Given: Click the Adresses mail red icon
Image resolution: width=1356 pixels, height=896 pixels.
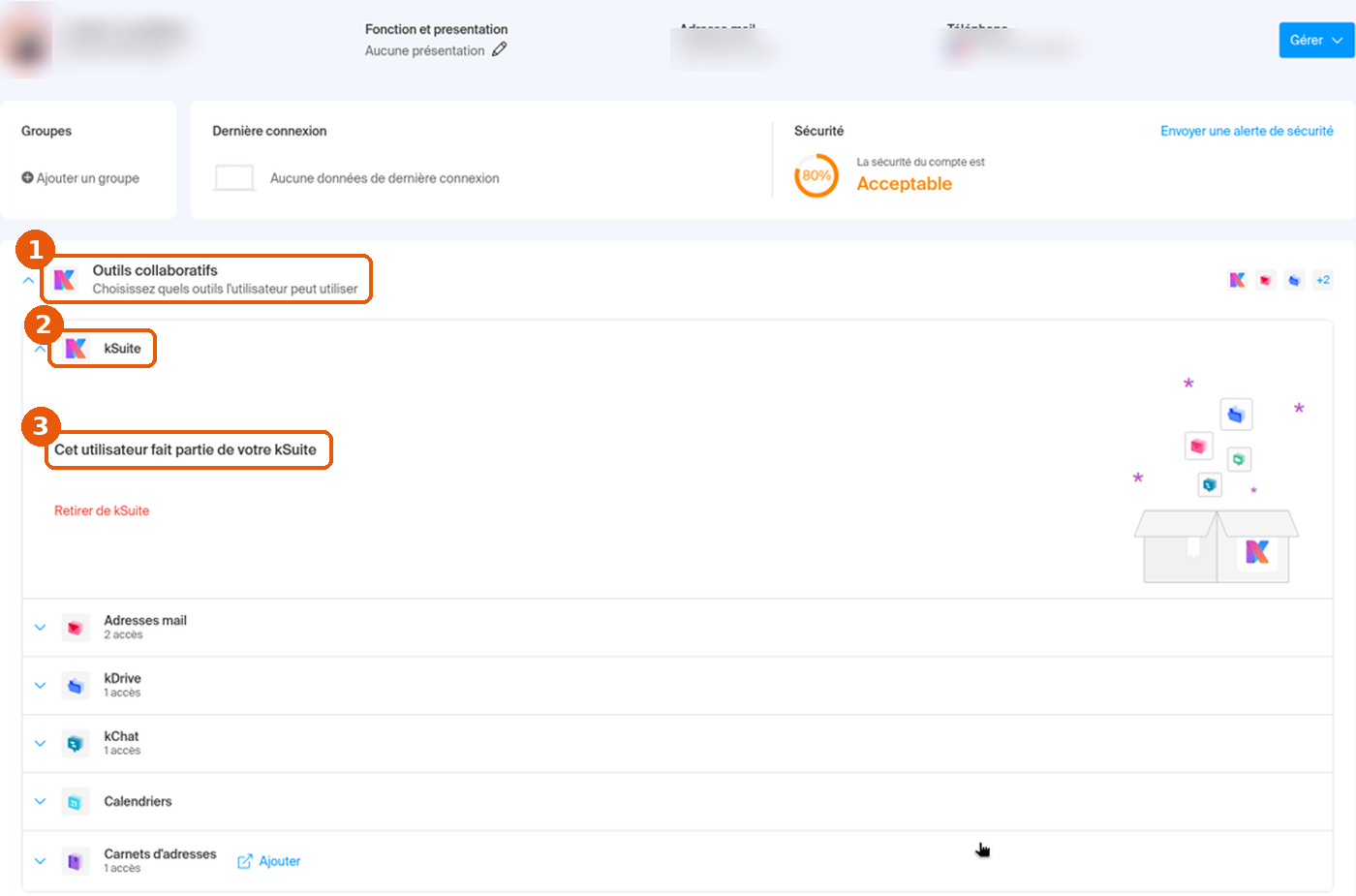Looking at the screenshot, I should [x=76, y=628].
